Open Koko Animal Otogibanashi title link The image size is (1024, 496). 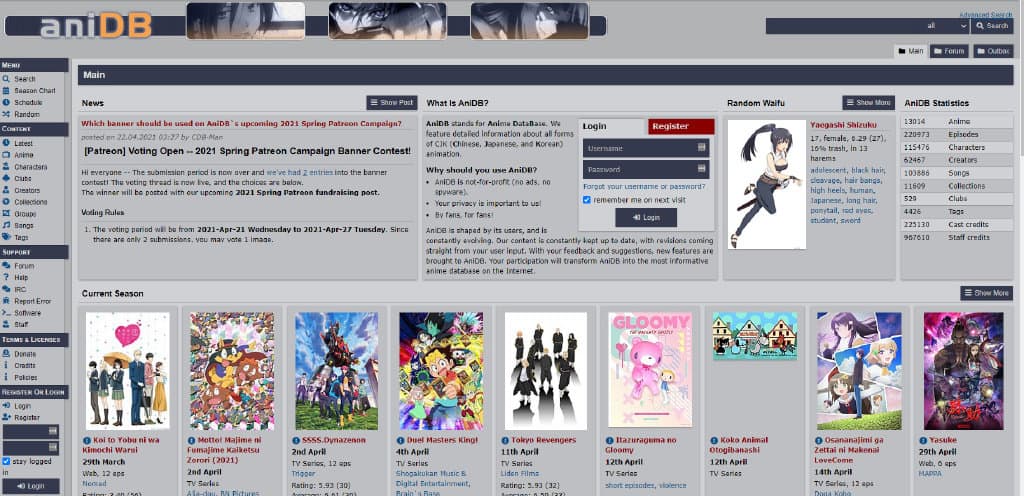point(739,445)
